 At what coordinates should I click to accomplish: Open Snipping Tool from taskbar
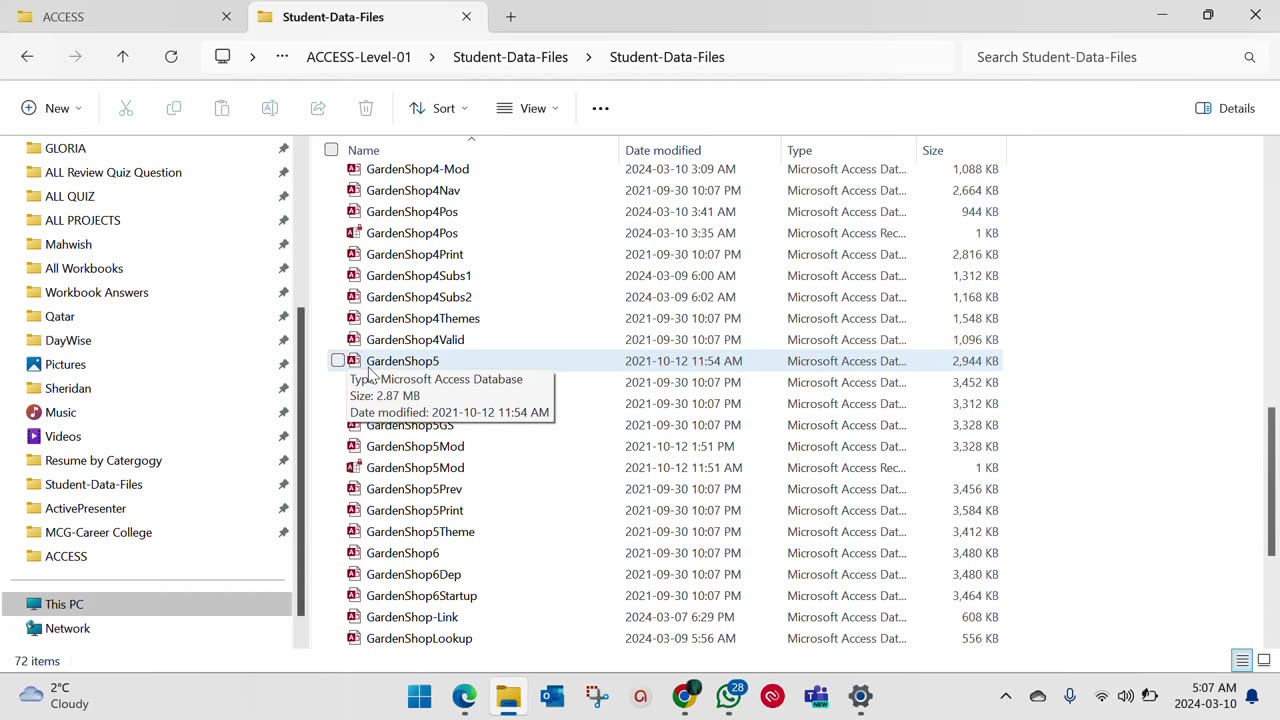596,696
